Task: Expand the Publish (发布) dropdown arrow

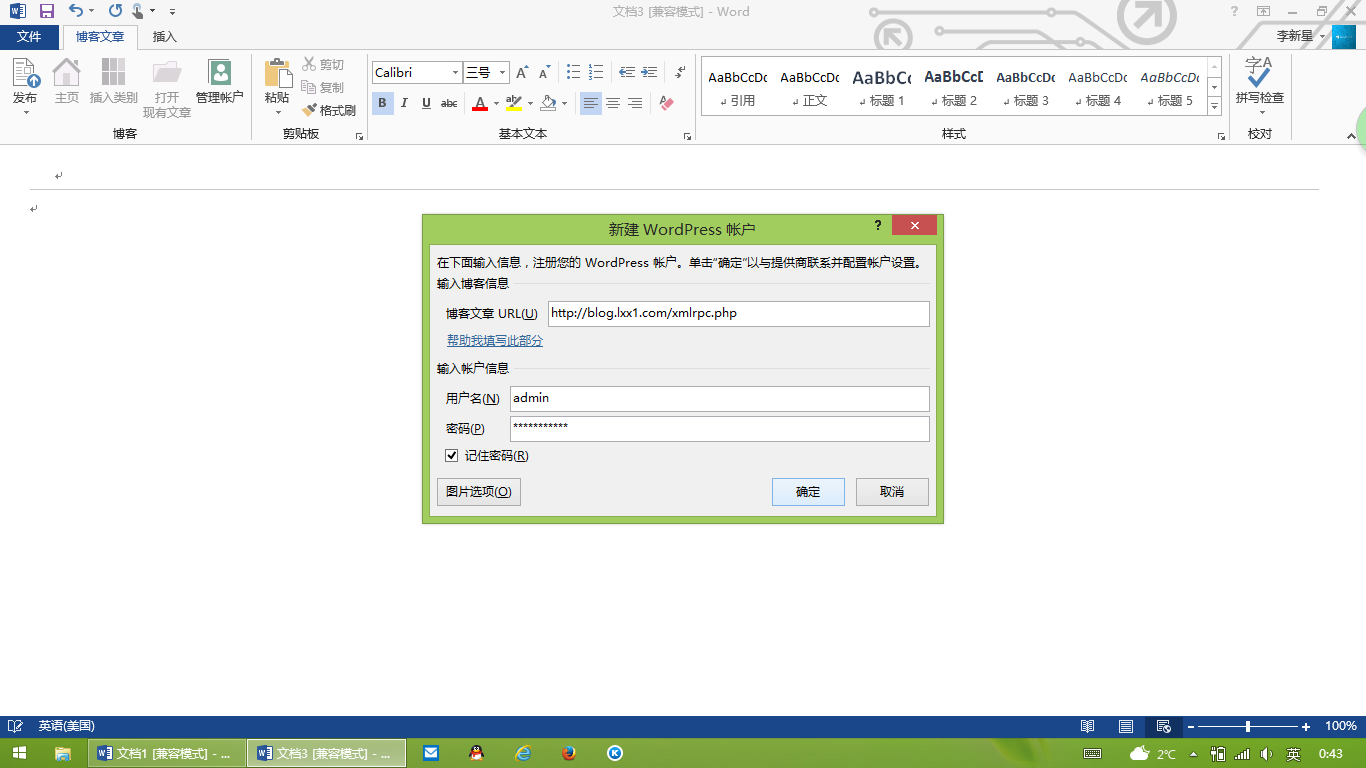Action: pyautogui.click(x=25, y=112)
